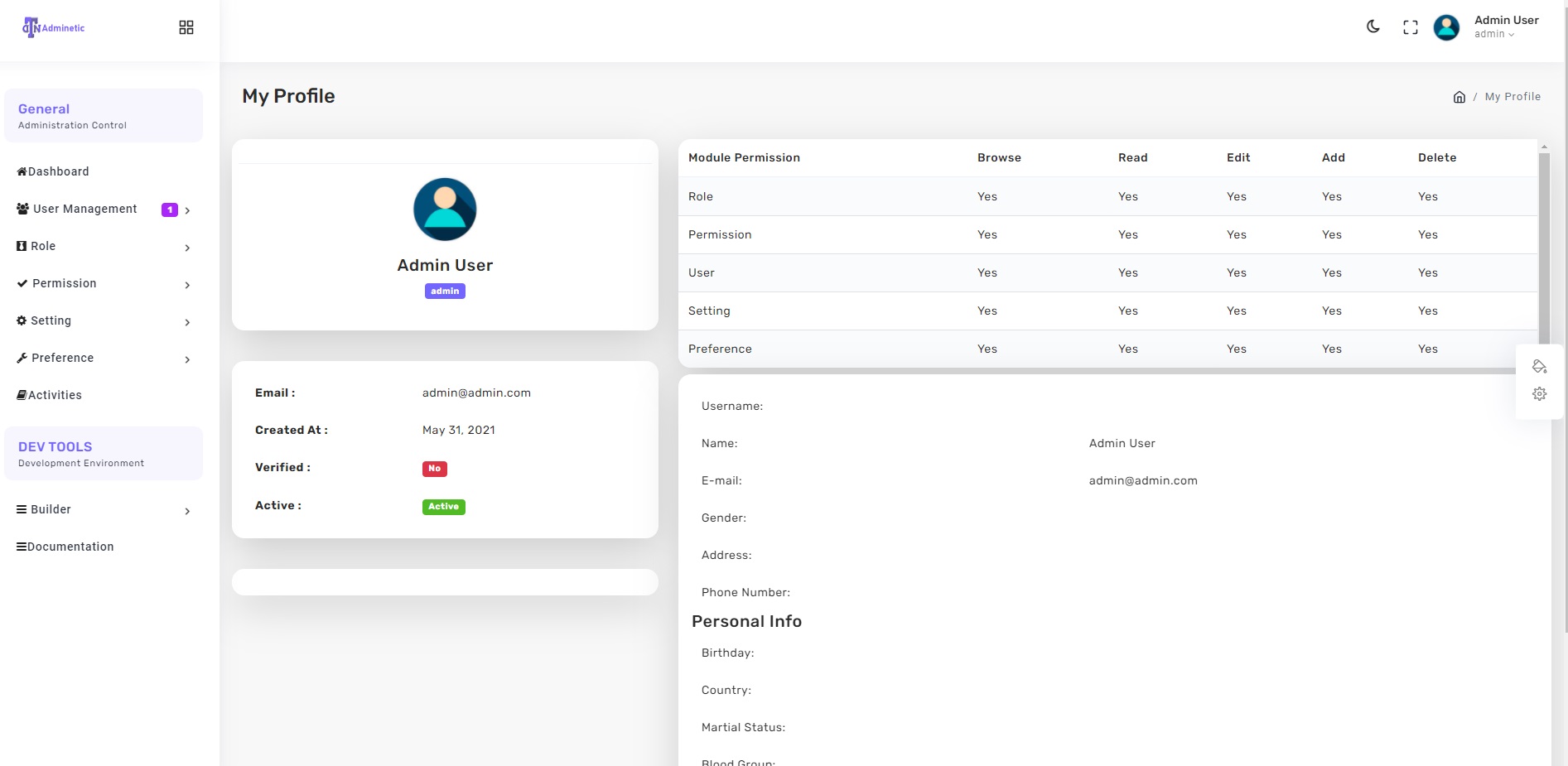The height and width of the screenshot is (766, 1568).
Task: Select Dashboard in the sidebar
Action: pos(58,171)
